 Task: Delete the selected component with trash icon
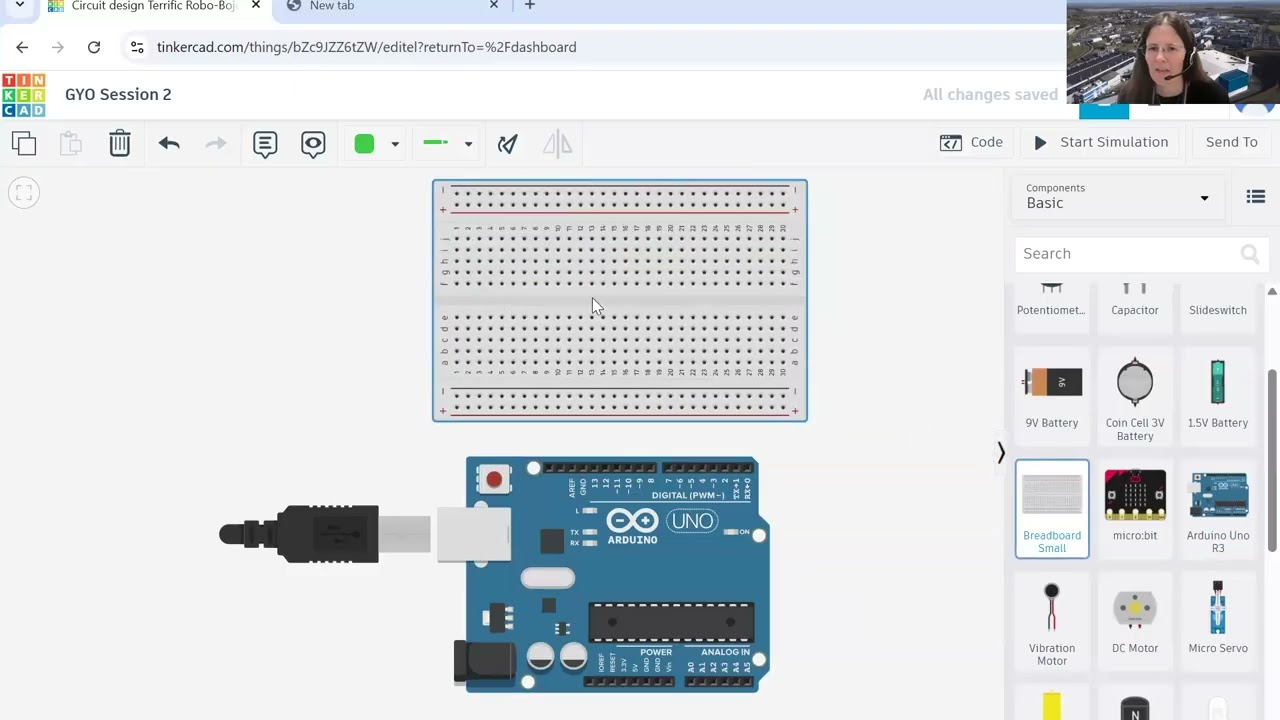click(120, 143)
